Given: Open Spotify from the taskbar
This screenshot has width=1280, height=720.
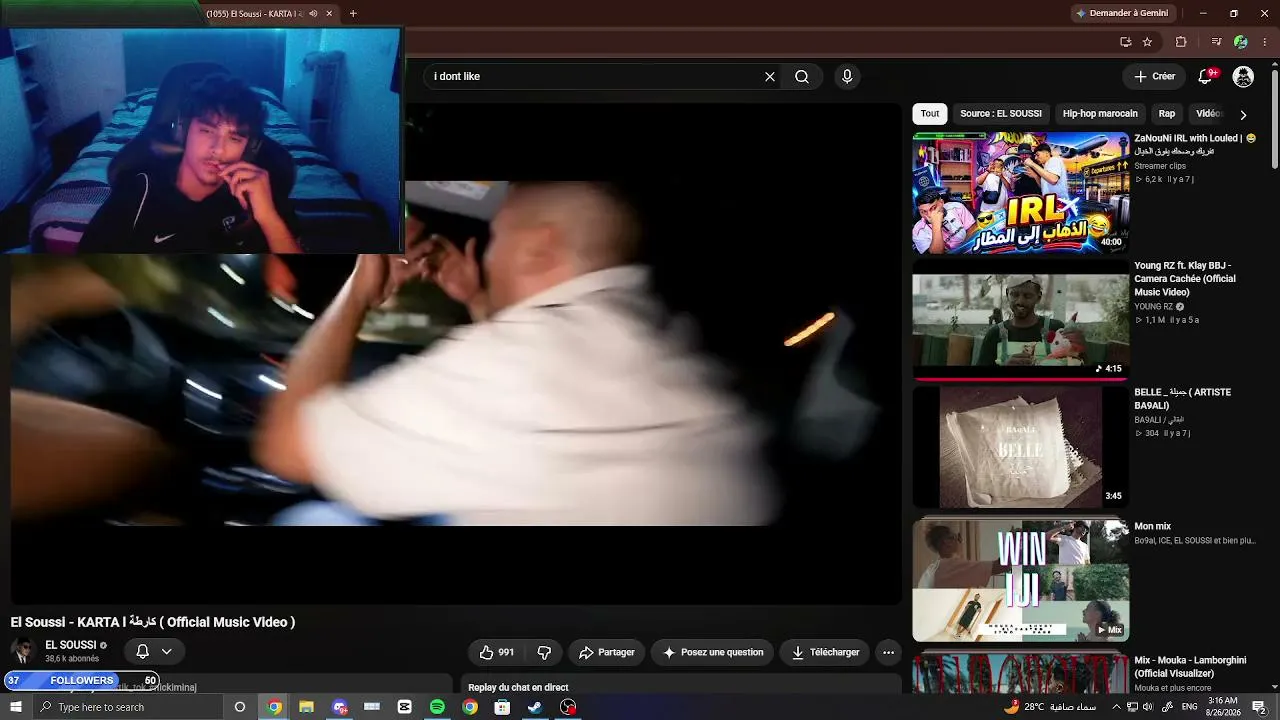Looking at the screenshot, I should pos(437,707).
